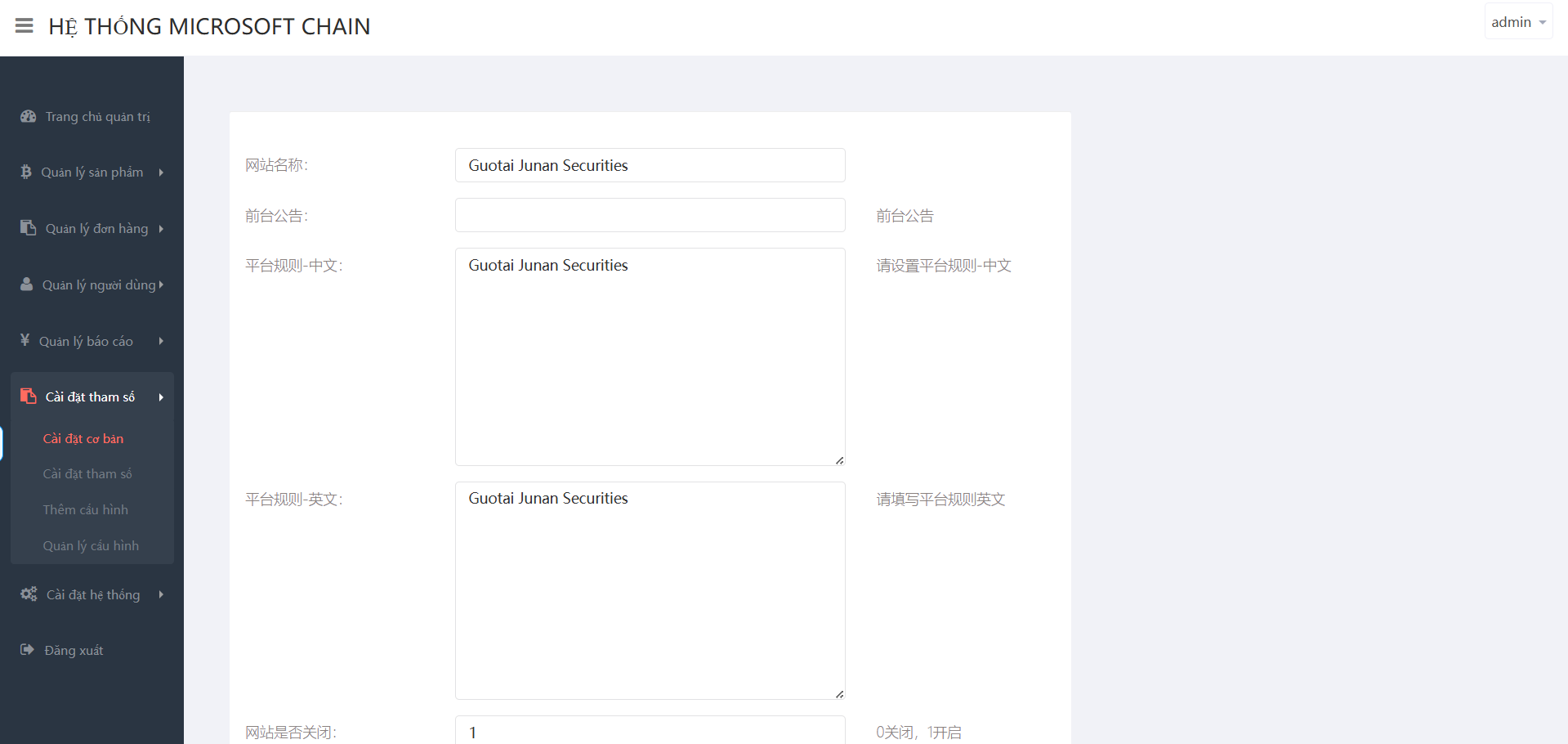
Task: Click the 请填写平台规则英文 hint text
Action: point(940,500)
